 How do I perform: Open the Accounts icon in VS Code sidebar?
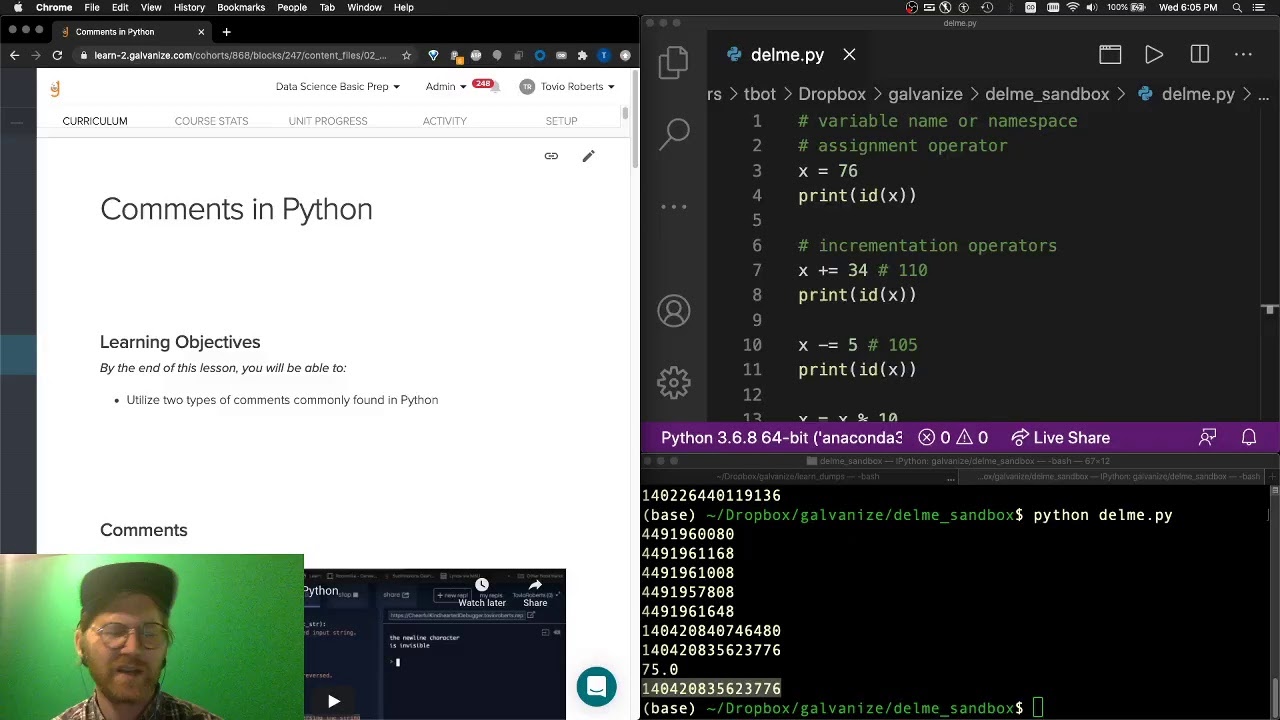pyautogui.click(x=674, y=311)
